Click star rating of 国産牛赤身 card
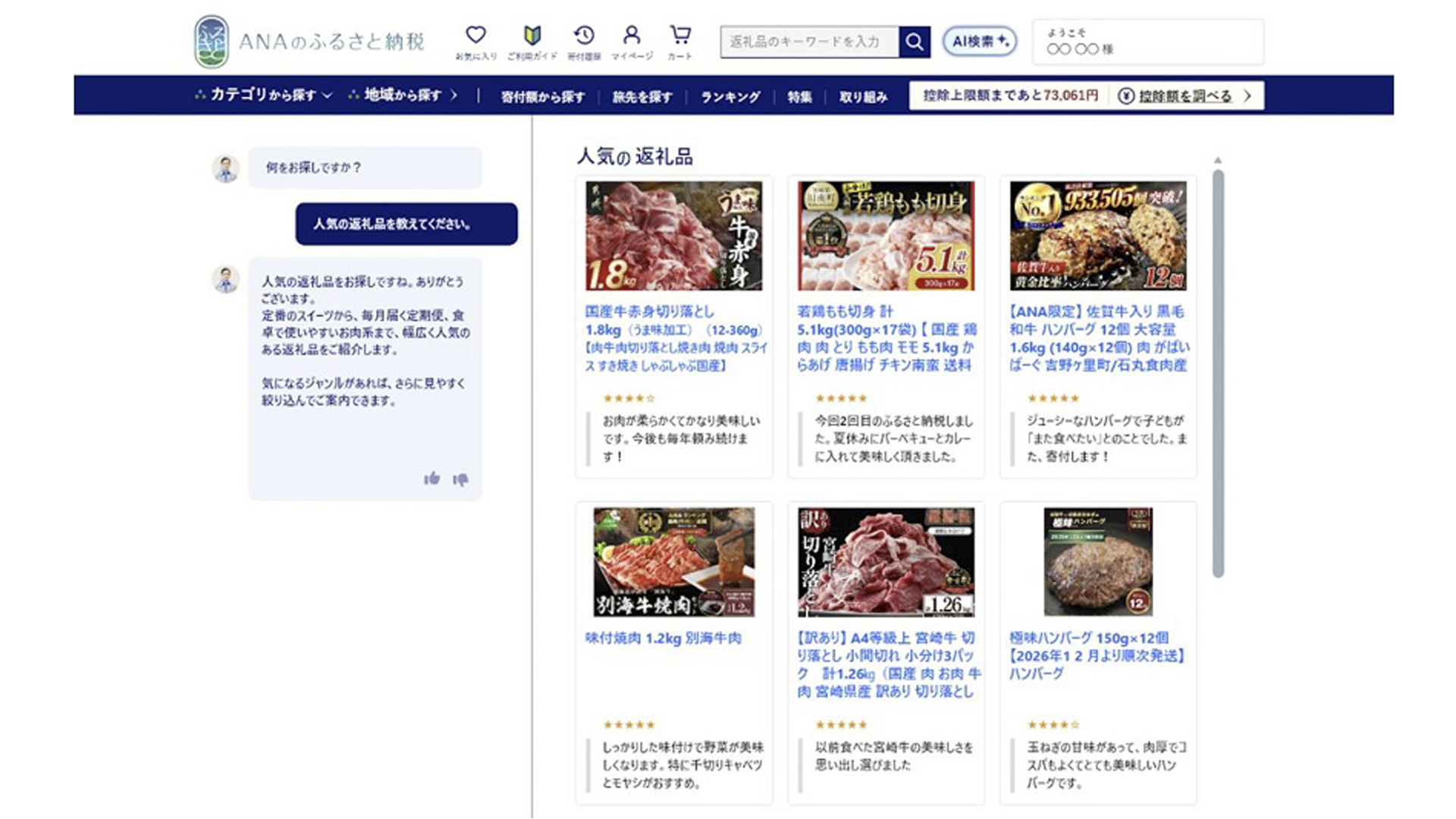 point(629,398)
